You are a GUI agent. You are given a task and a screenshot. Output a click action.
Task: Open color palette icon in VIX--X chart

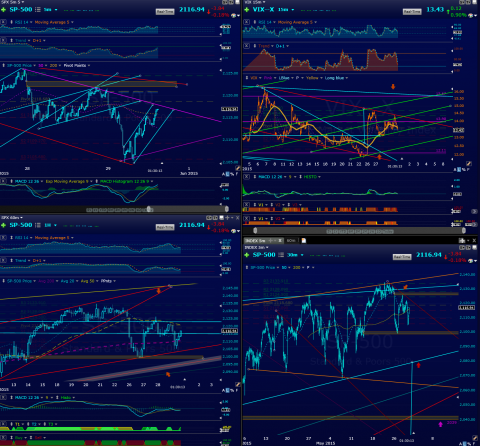pos(471,15)
